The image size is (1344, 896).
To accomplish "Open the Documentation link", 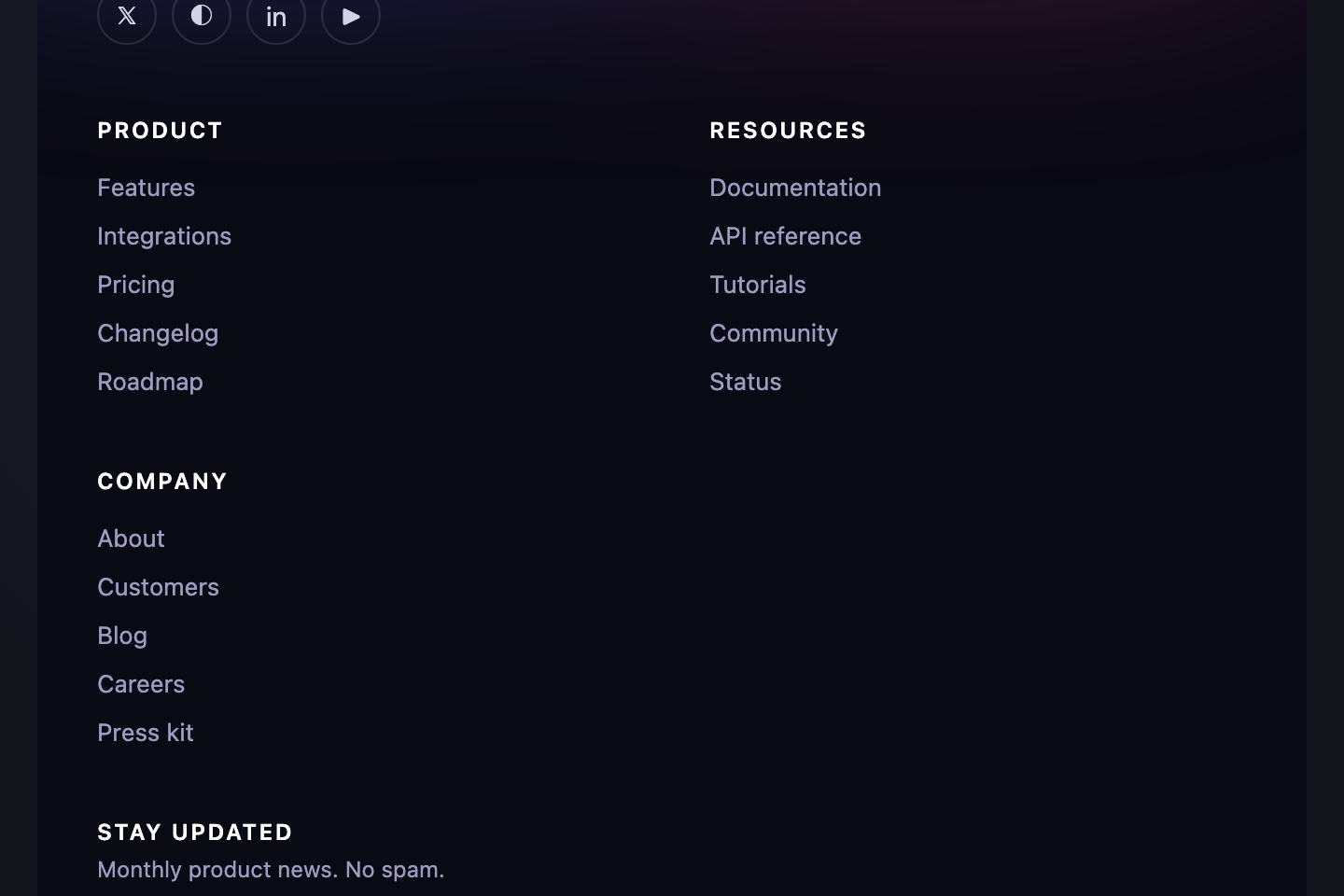I will tap(795, 188).
